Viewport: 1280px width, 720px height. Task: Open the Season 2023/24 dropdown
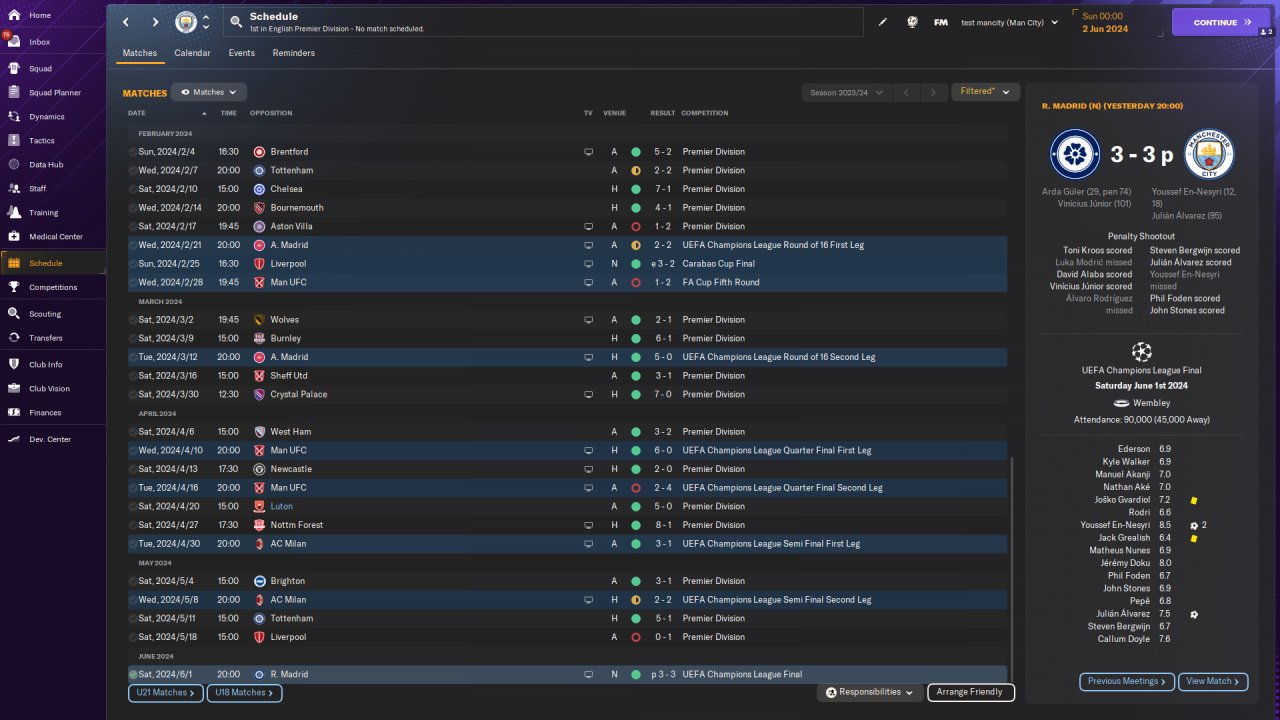click(846, 93)
